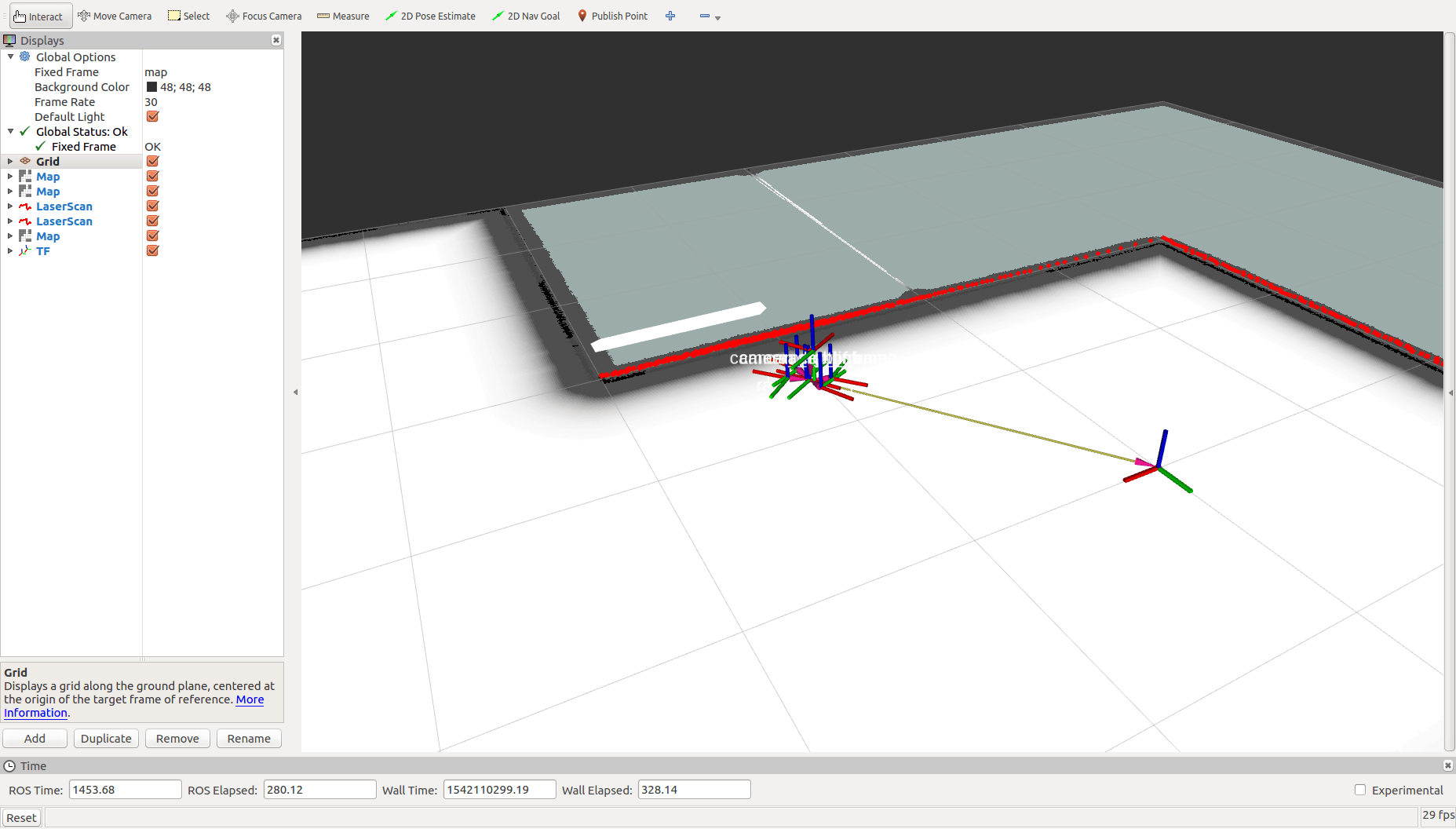Collapse the Global Status tree node

point(10,131)
